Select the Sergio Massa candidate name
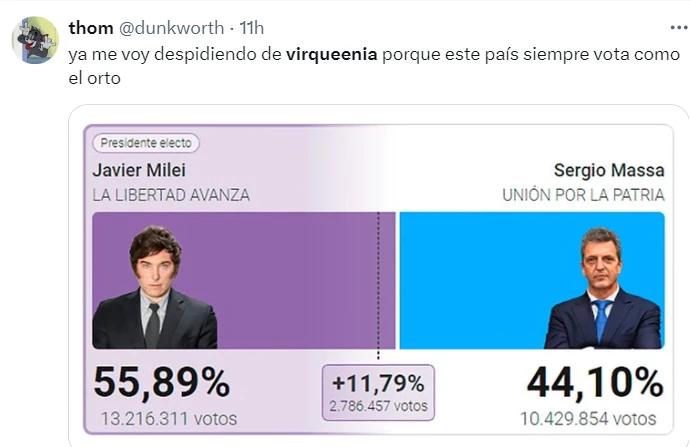Screen dimensions: 691x447 609,169
